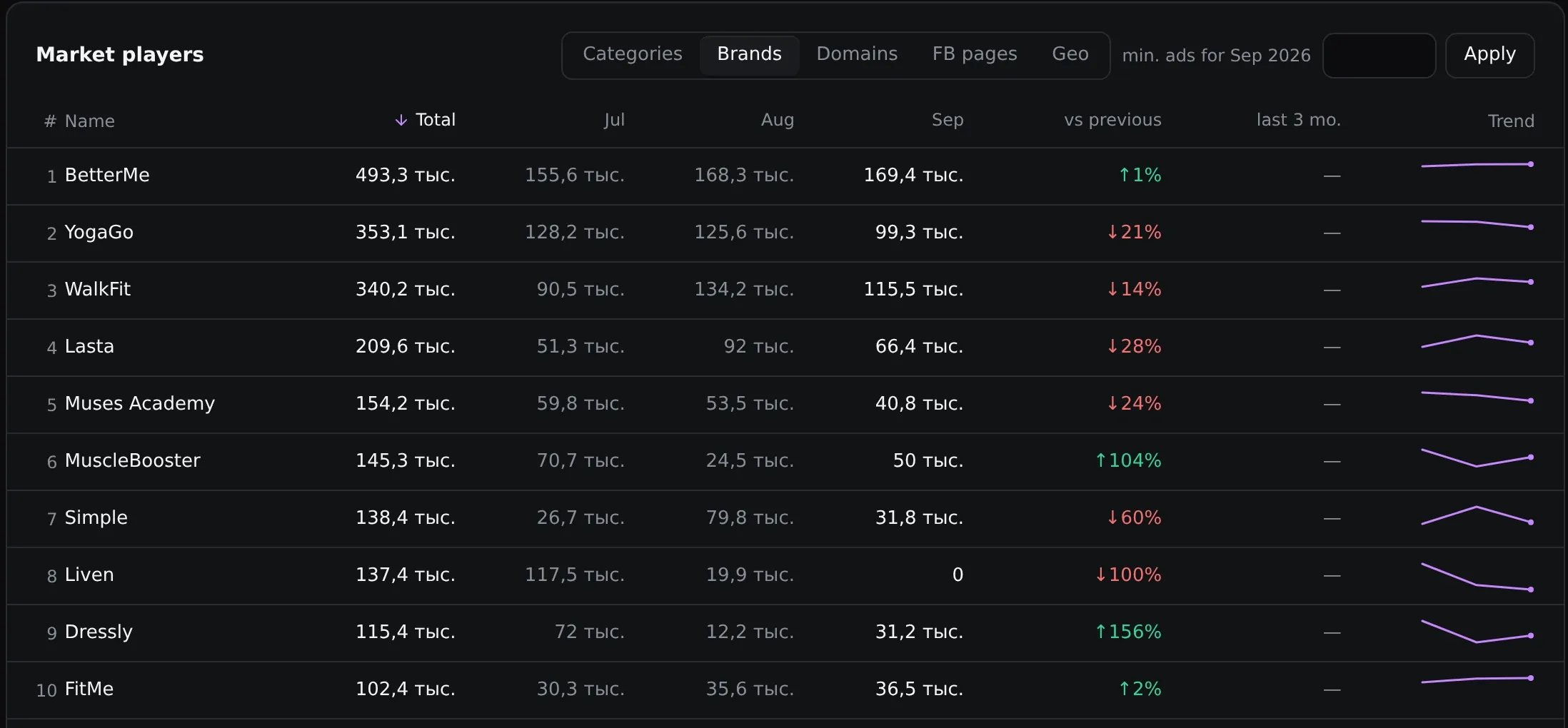
Task: Click MuscleBooster's trend sparkline
Action: (x=1477, y=457)
